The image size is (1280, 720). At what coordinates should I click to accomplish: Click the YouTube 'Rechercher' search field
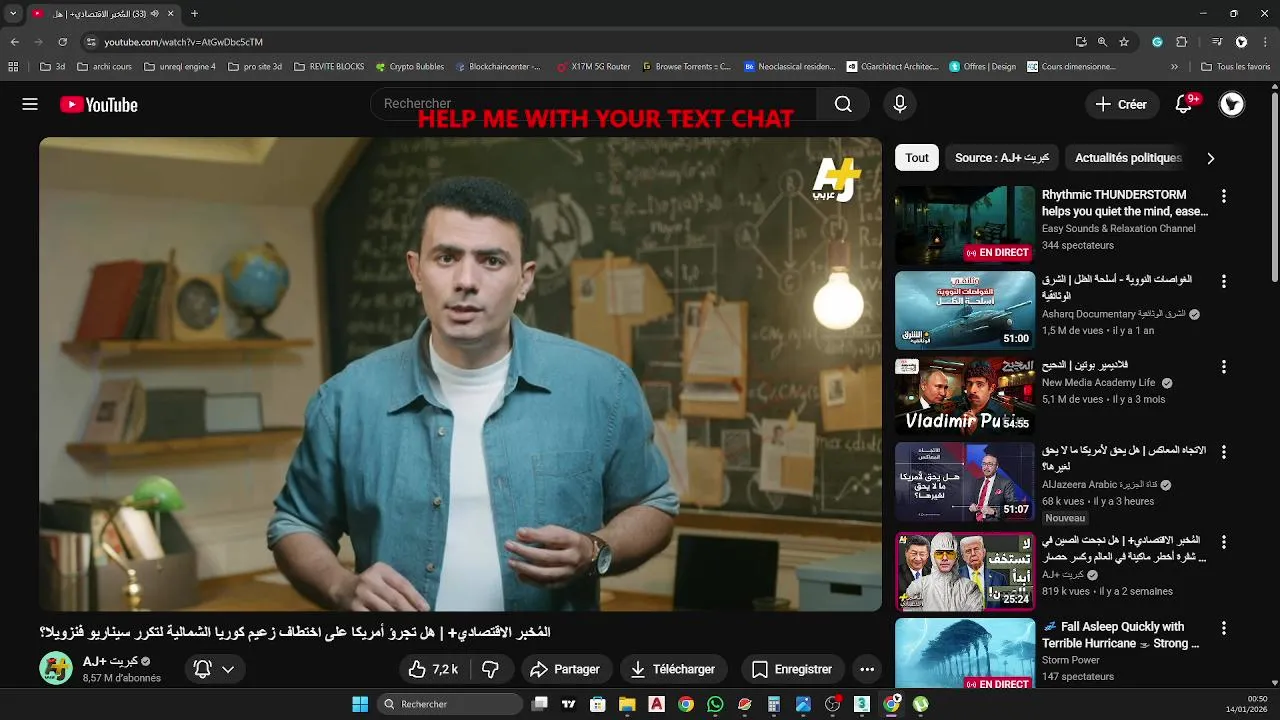(x=594, y=104)
